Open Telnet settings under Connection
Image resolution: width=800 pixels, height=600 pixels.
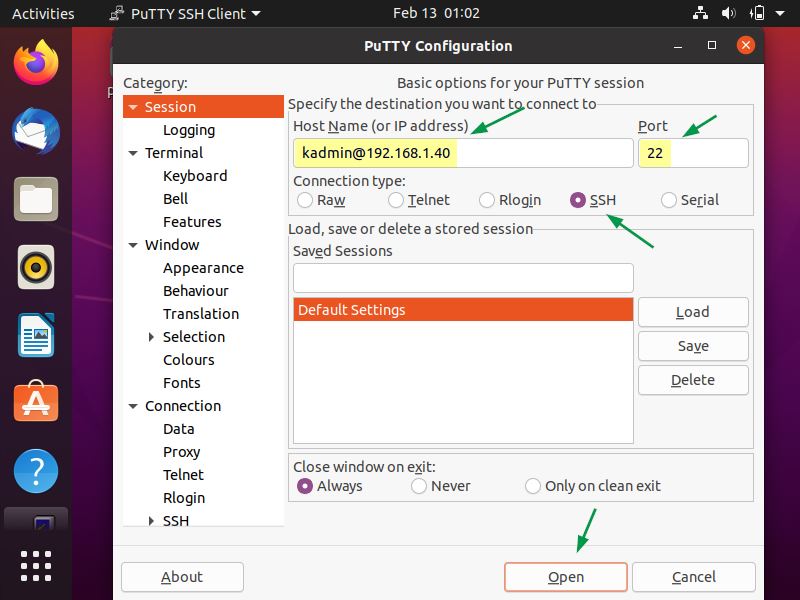183,475
